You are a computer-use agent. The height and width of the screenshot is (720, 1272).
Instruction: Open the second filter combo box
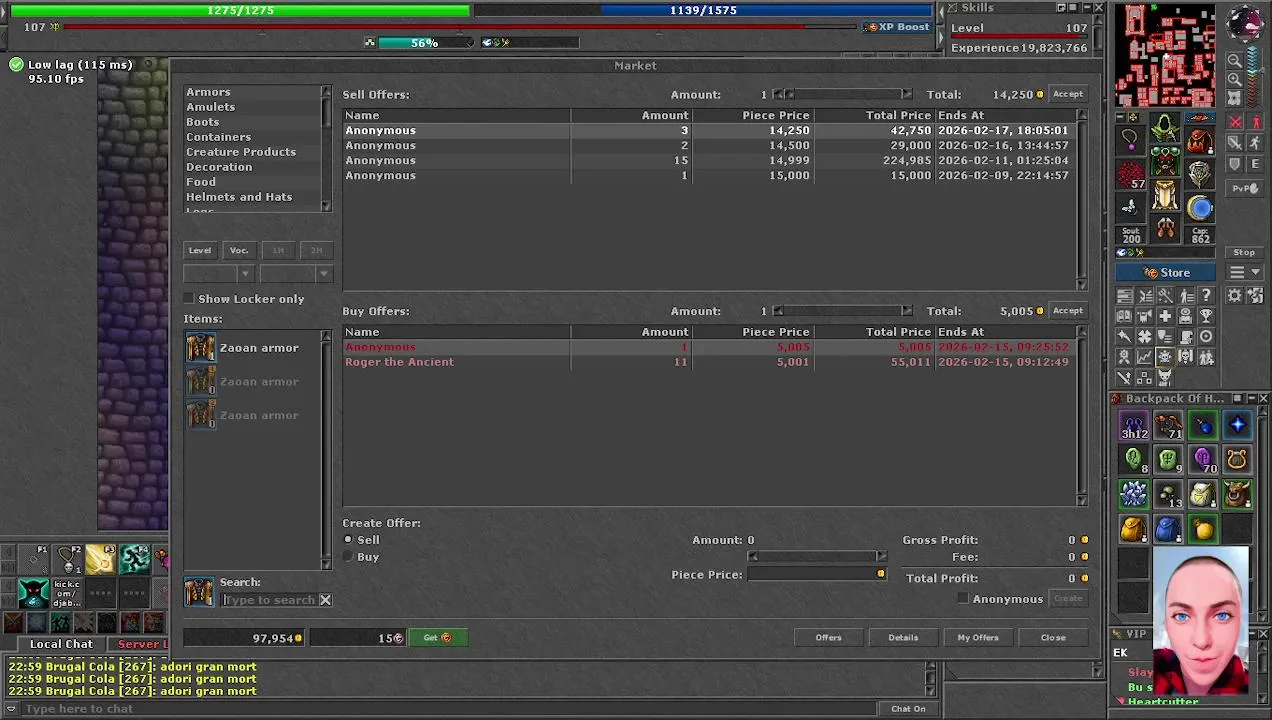pos(294,273)
